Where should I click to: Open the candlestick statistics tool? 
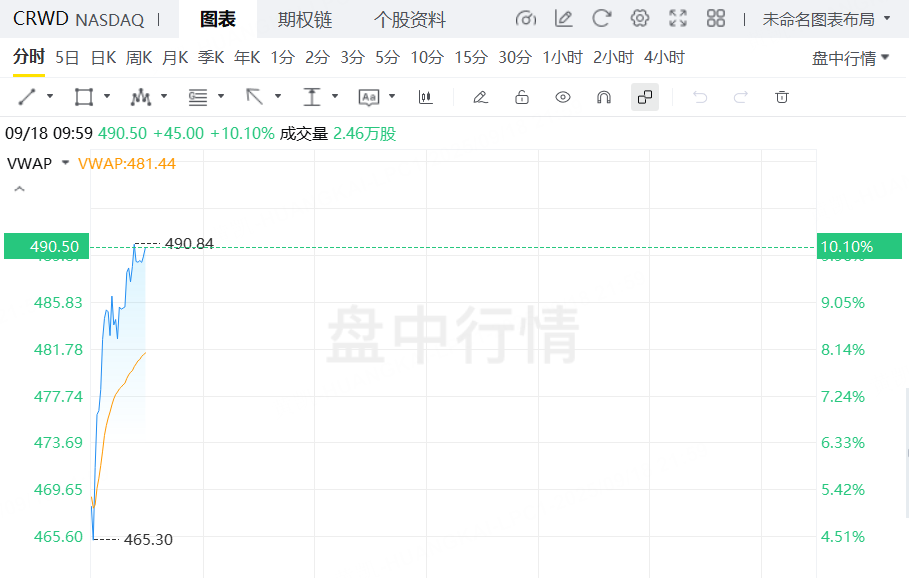coord(426,97)
